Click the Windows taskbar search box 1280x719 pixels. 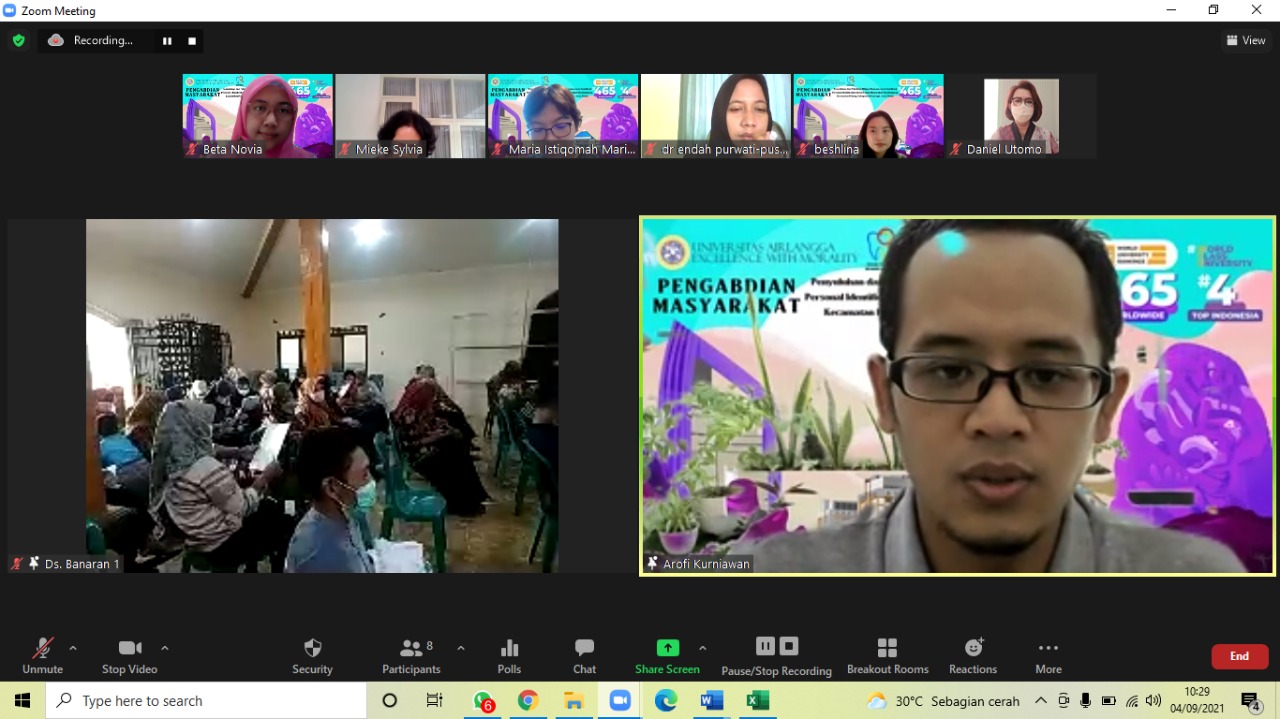pos(206,701)
